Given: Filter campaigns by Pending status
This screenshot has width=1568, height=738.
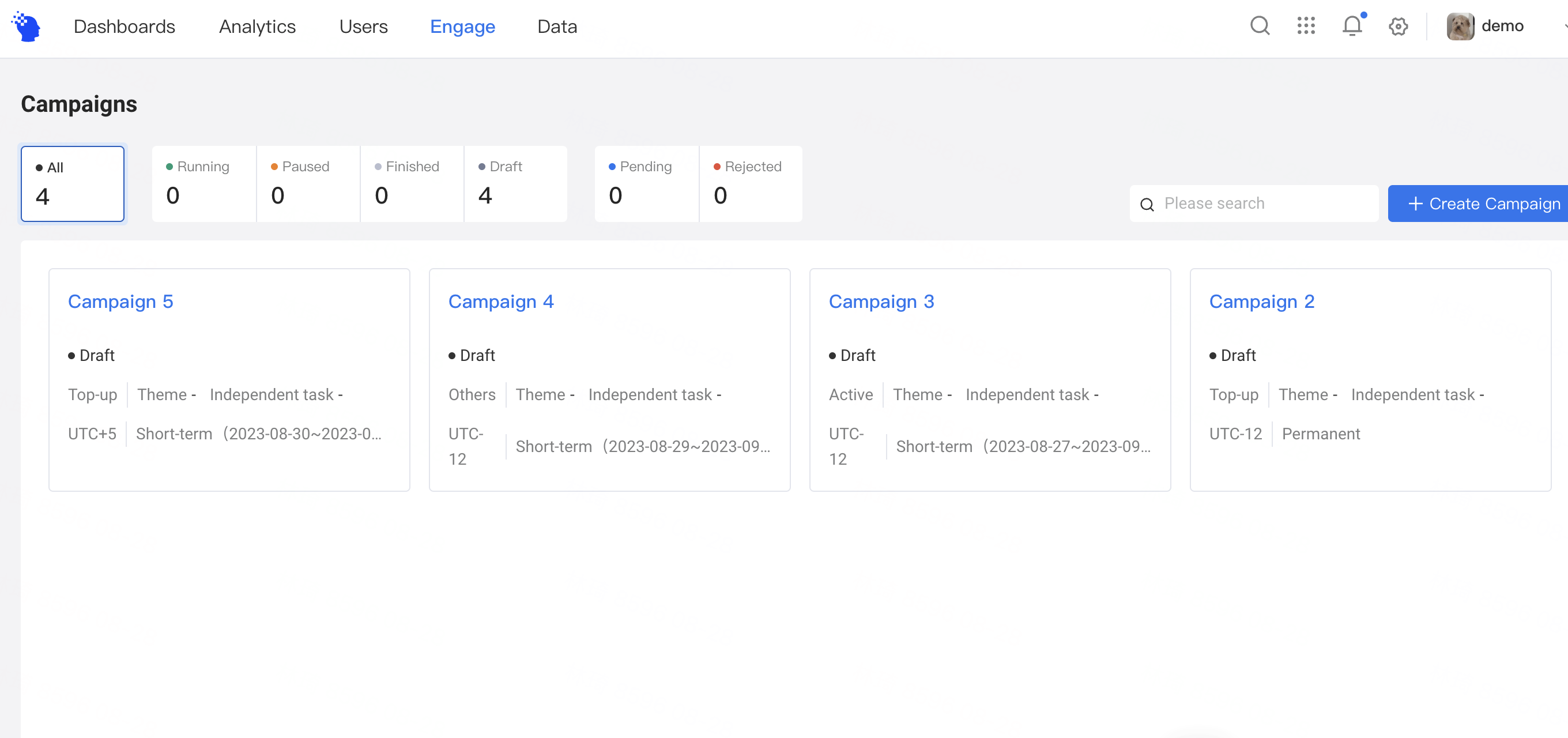Looking at the screenshot, I should pyautogui.click(x=646, y=184).
